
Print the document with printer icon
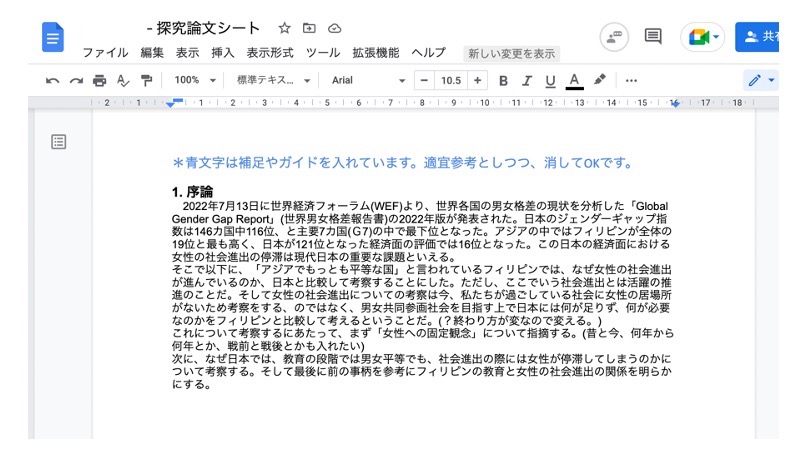click(x=100, y=80)
